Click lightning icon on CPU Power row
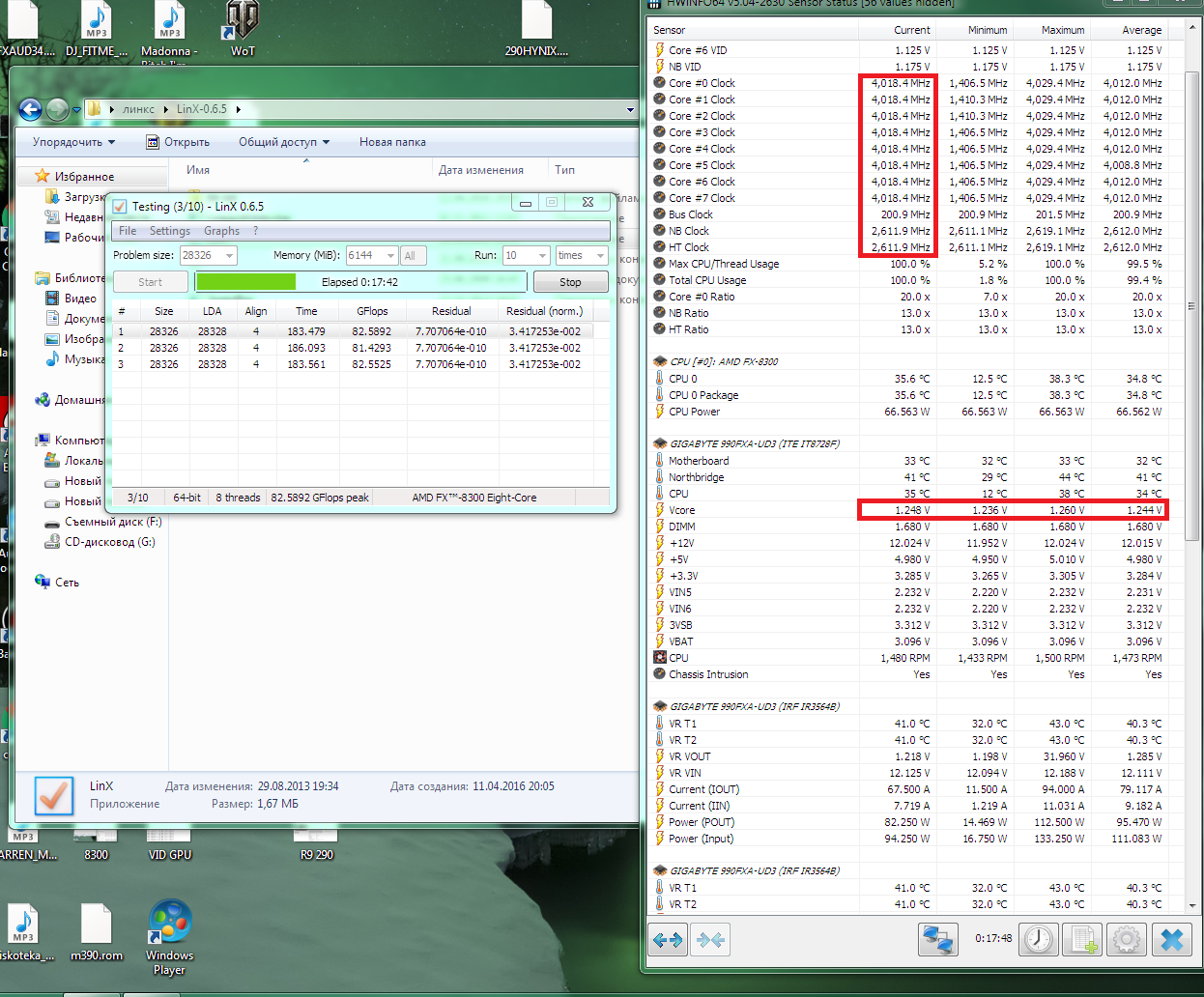The height and width of the screenshot is (997, 1204). pos(660,412)
